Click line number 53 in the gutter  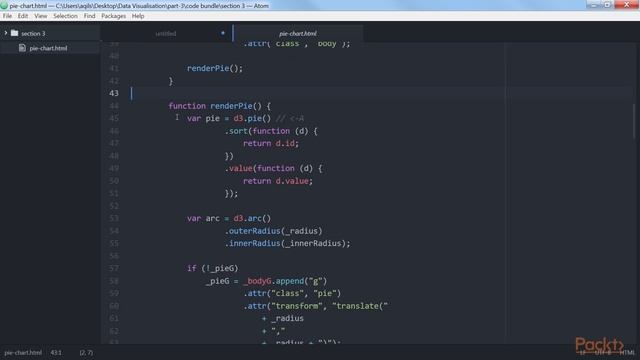click(x=113, y=218)
